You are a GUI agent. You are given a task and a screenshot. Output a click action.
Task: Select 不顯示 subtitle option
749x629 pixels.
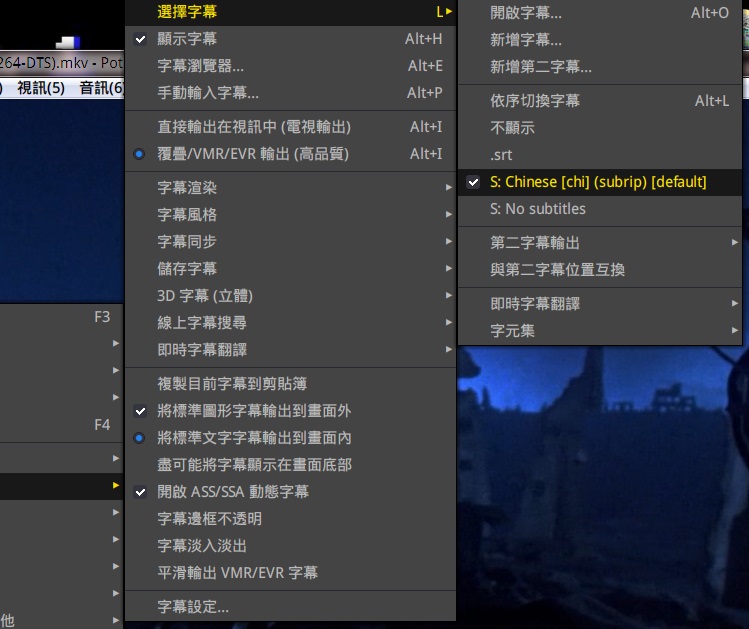pos(600,128)
